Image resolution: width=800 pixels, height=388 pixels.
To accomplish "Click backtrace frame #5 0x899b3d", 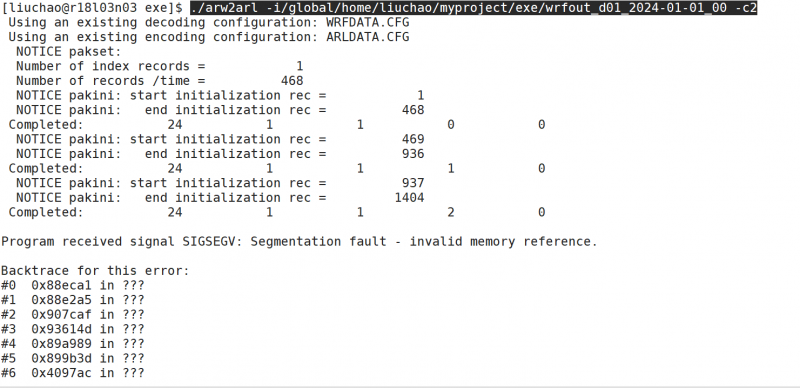I will tap(72, 358).
